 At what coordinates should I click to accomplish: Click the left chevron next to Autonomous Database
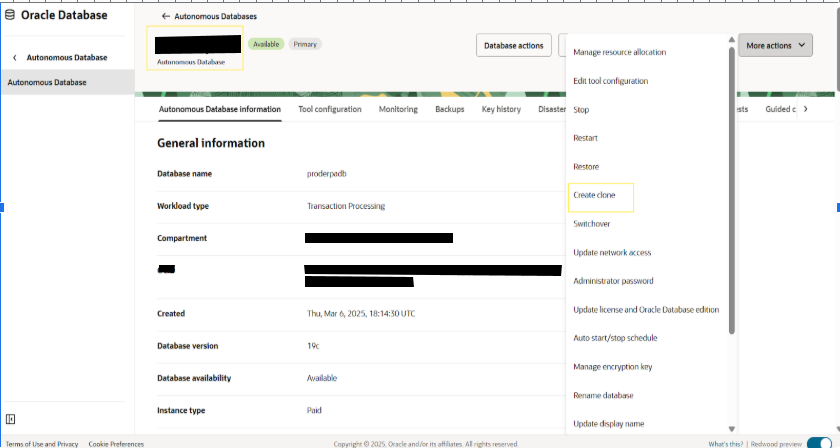pyautogui.click(x=15, y=57)
